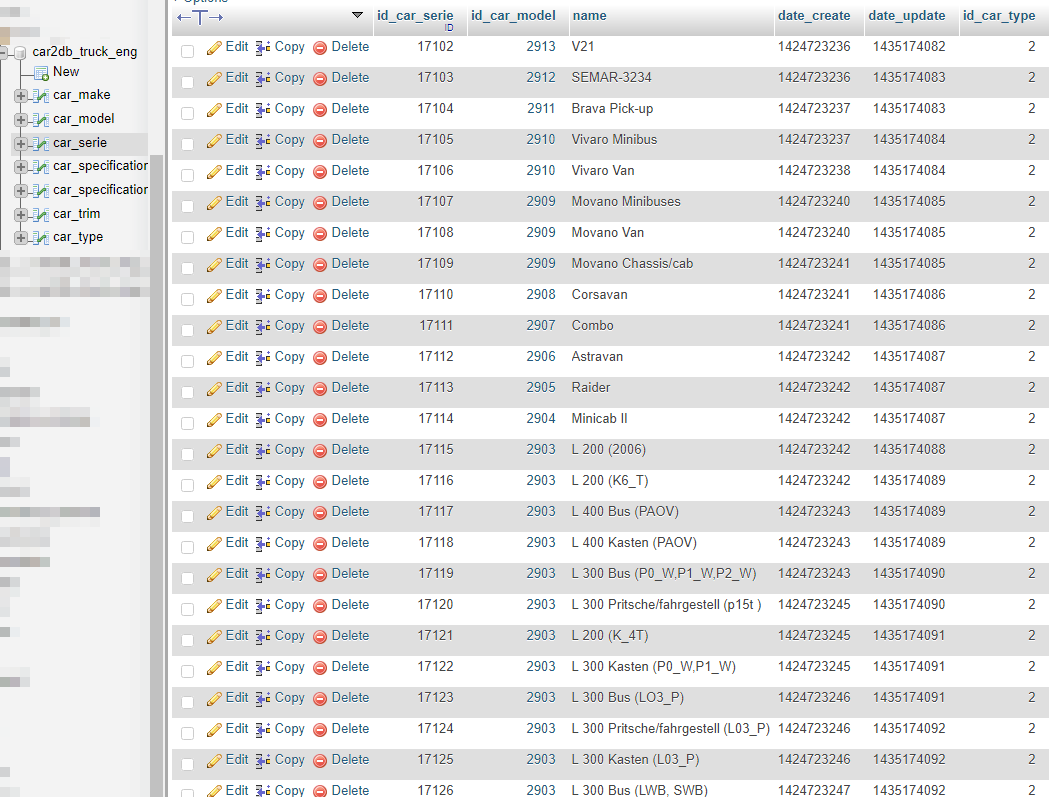This screenshot has width=1051, height=797.
Task: Click the car2db_truck_eng database icon
Action: click(x=20, y=52)
